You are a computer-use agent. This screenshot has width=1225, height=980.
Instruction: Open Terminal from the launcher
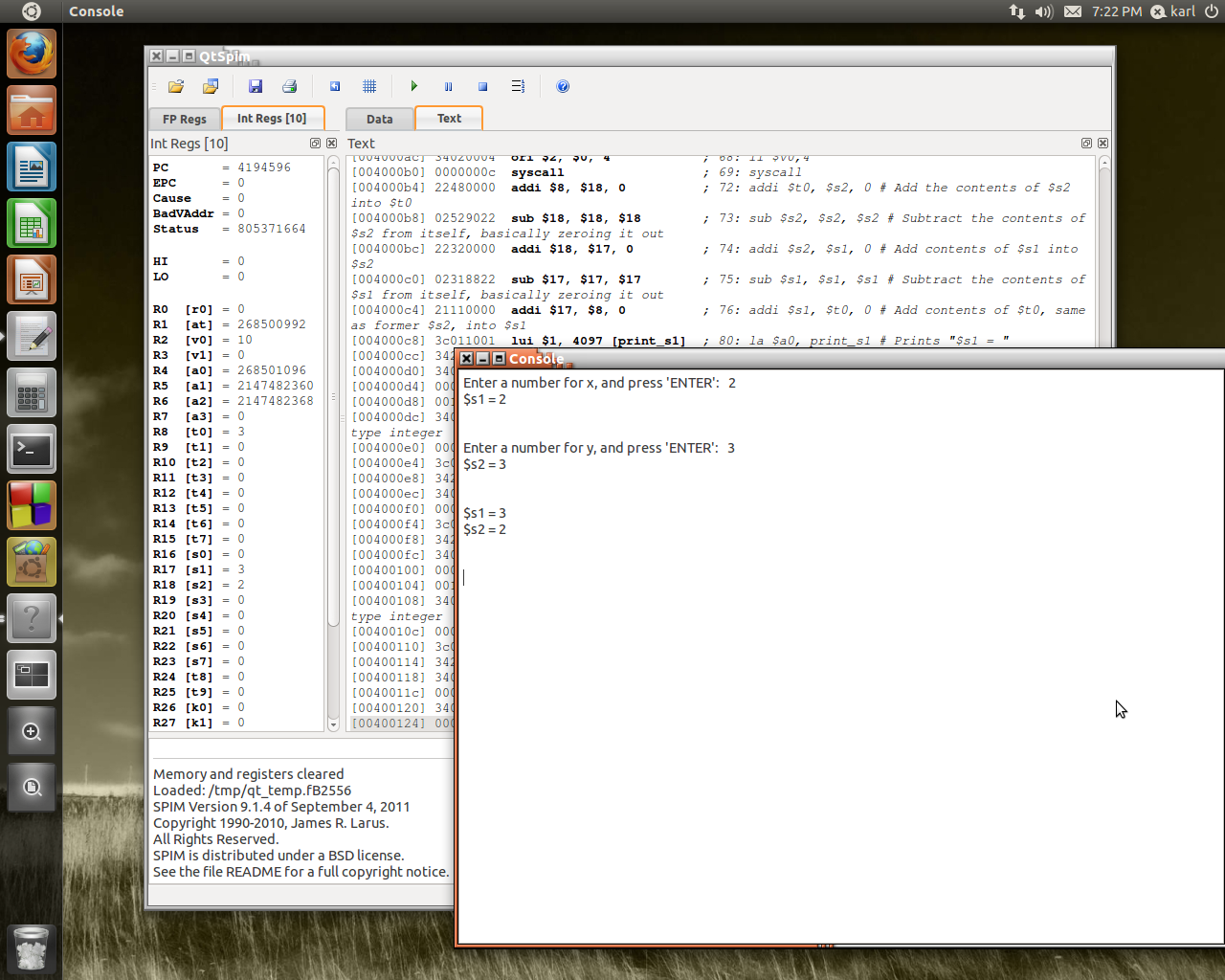(x=32, y=449)
